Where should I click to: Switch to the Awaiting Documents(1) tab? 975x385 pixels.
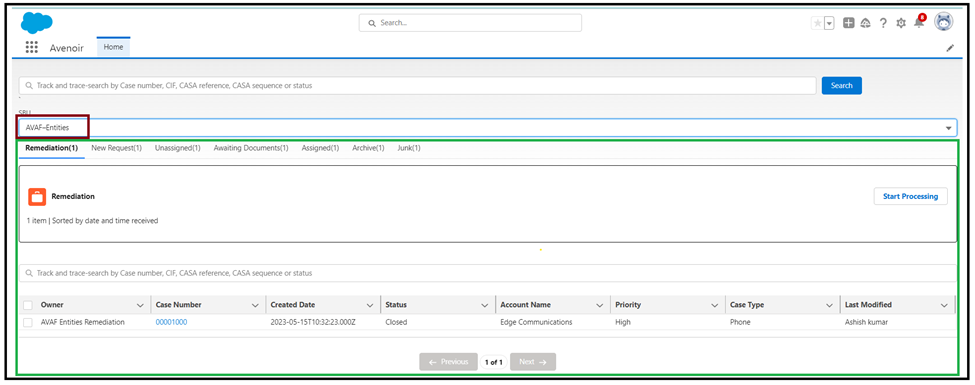pos(251,148)
